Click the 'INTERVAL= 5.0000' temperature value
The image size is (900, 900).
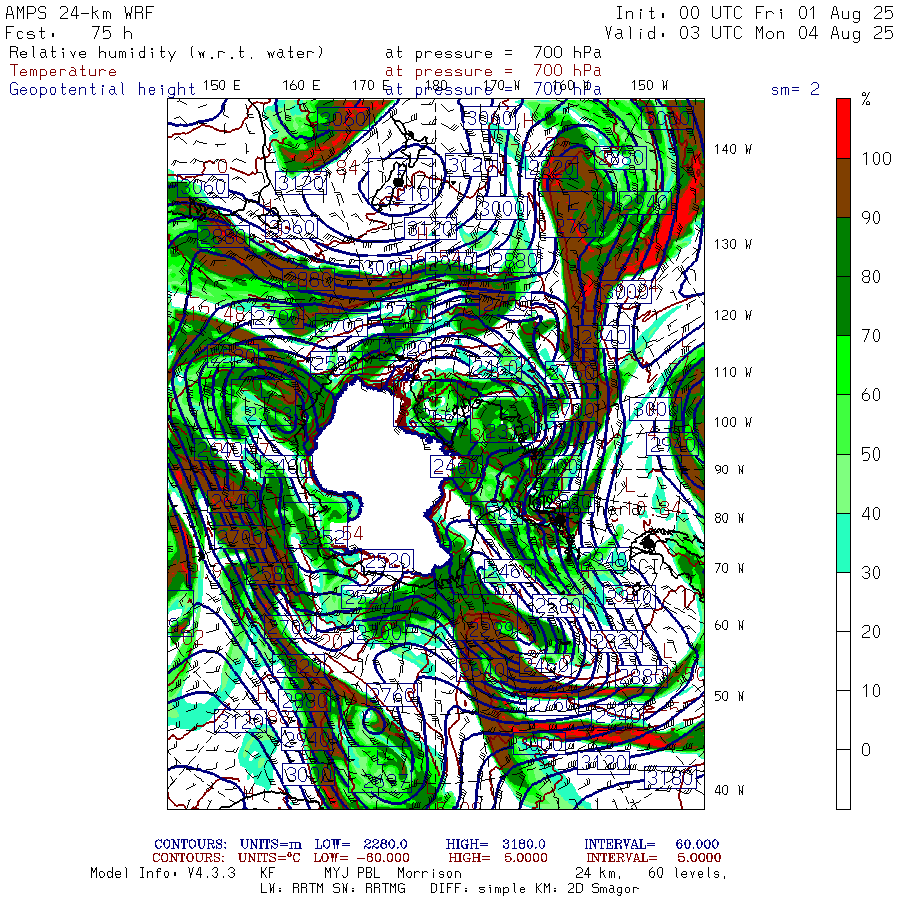[654, 858]
